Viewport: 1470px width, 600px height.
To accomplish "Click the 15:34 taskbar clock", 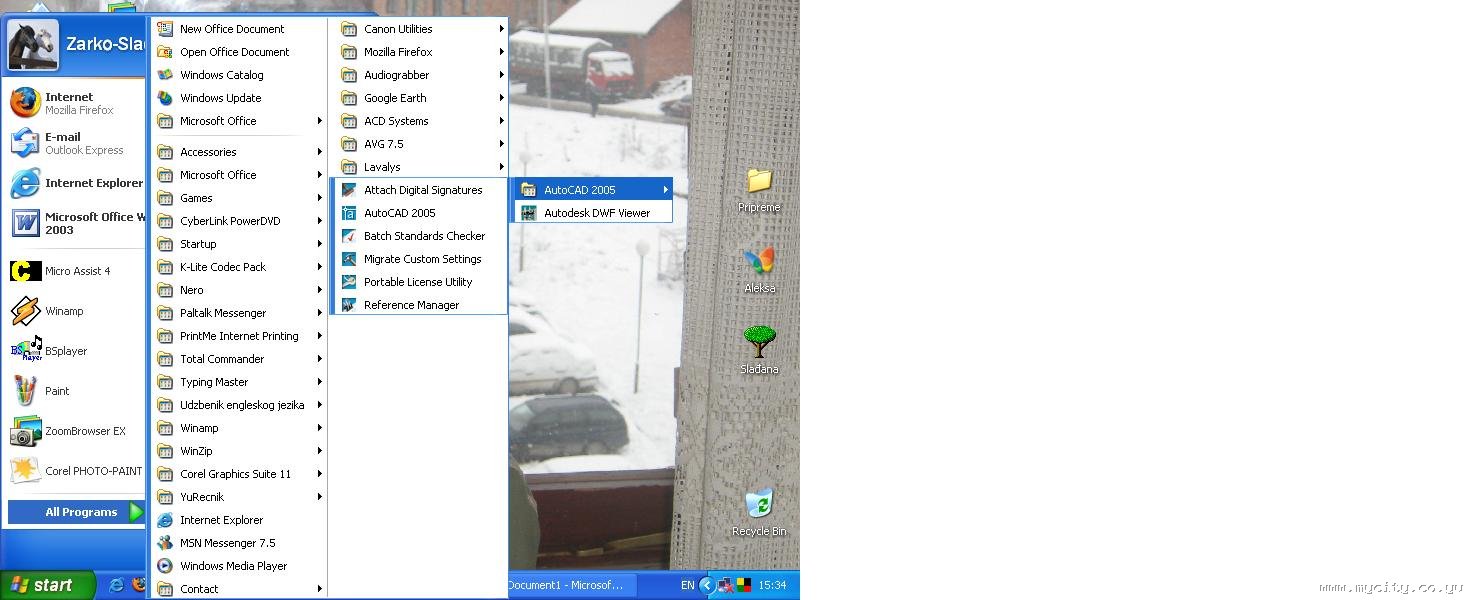I will (772, 585).
